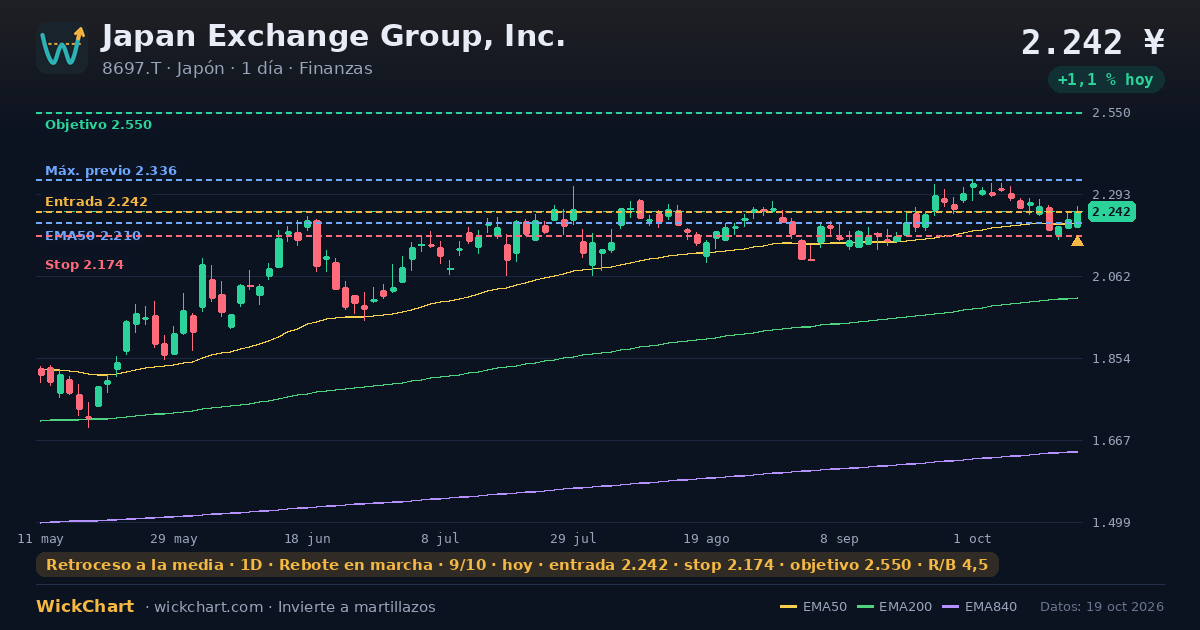The width and height of the screenshot is (1200, 630).
Task: Click the 2.062 price axis value
Action: pos(1111,277)
